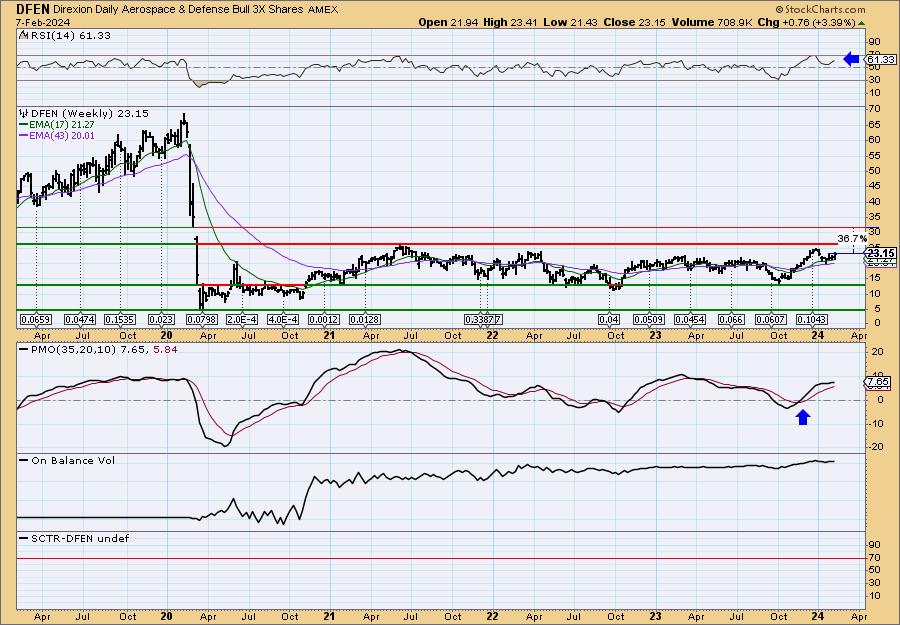The width and height of the screenshot is (900, 625).
Task: Click the fund name 'Direxion Daily Aerospace & Defense Bull 3X Shares'
Action: click(x=179, y=10)
